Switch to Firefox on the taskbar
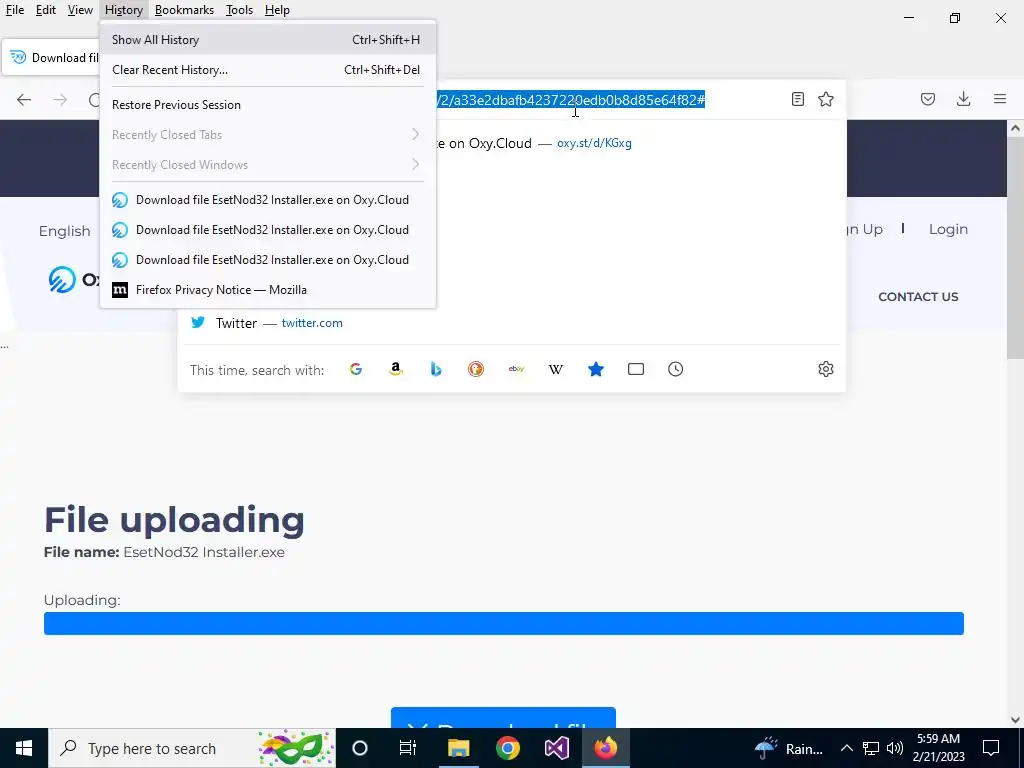This screenshot has height=768, width=1024. tap(605, 748)
